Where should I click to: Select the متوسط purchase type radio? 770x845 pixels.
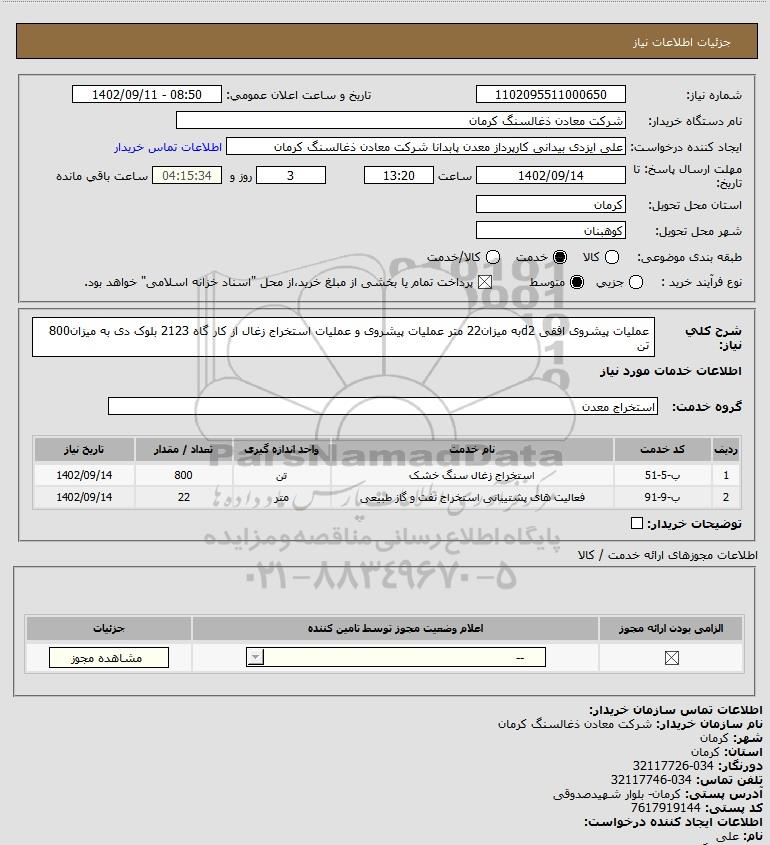click(577, 282)
